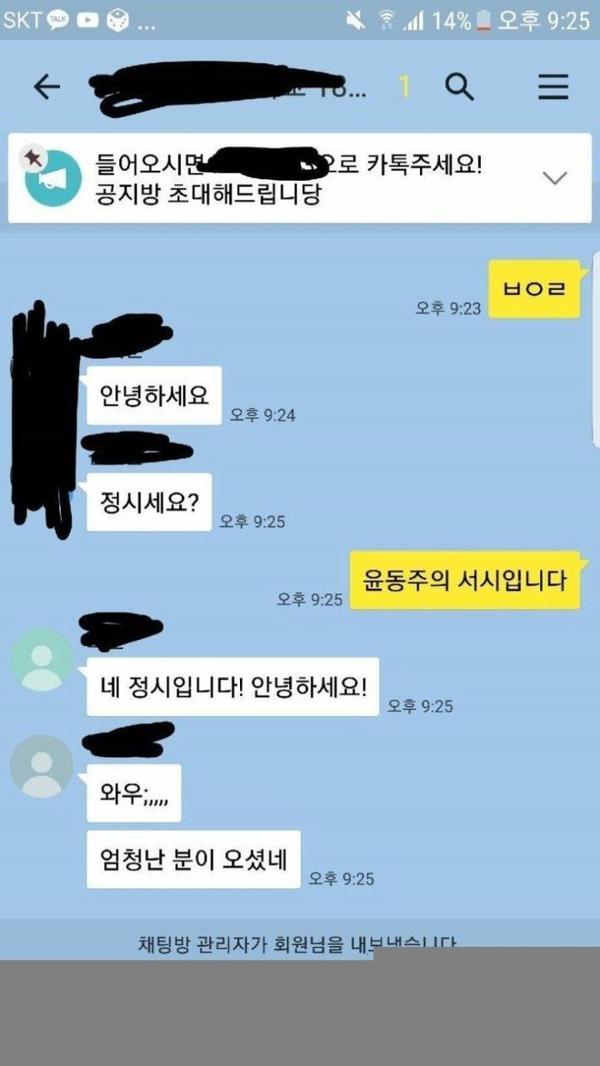Expand the pinned notice chevron
This screenshot has width=600, height=1066.
[555, 178]
